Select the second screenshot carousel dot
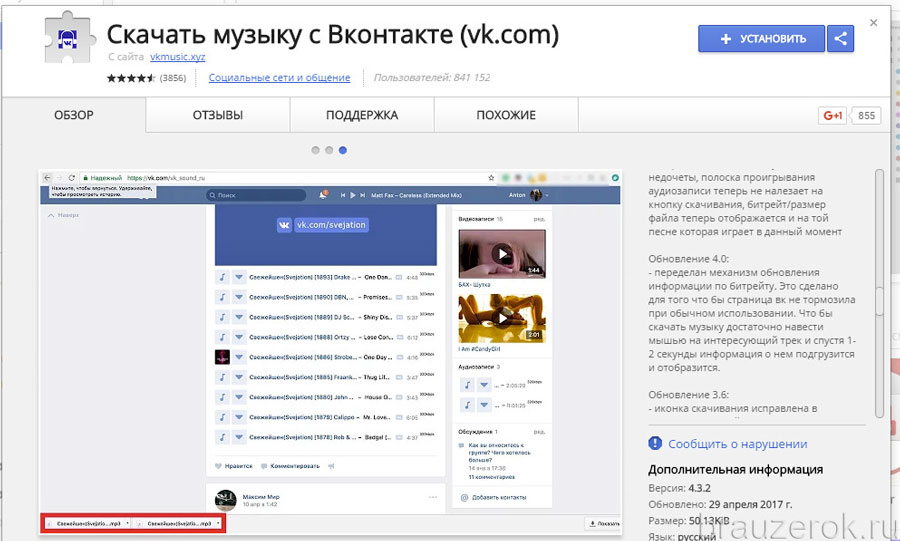Viewport: 900px width, 541px height. point(329,150)
